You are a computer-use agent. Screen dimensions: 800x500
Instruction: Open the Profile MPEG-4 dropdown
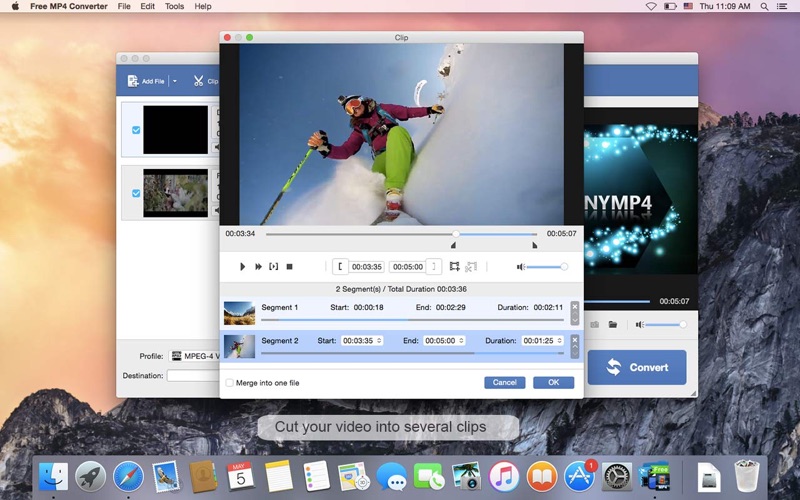pyautogui.click(x=194, y=356)
